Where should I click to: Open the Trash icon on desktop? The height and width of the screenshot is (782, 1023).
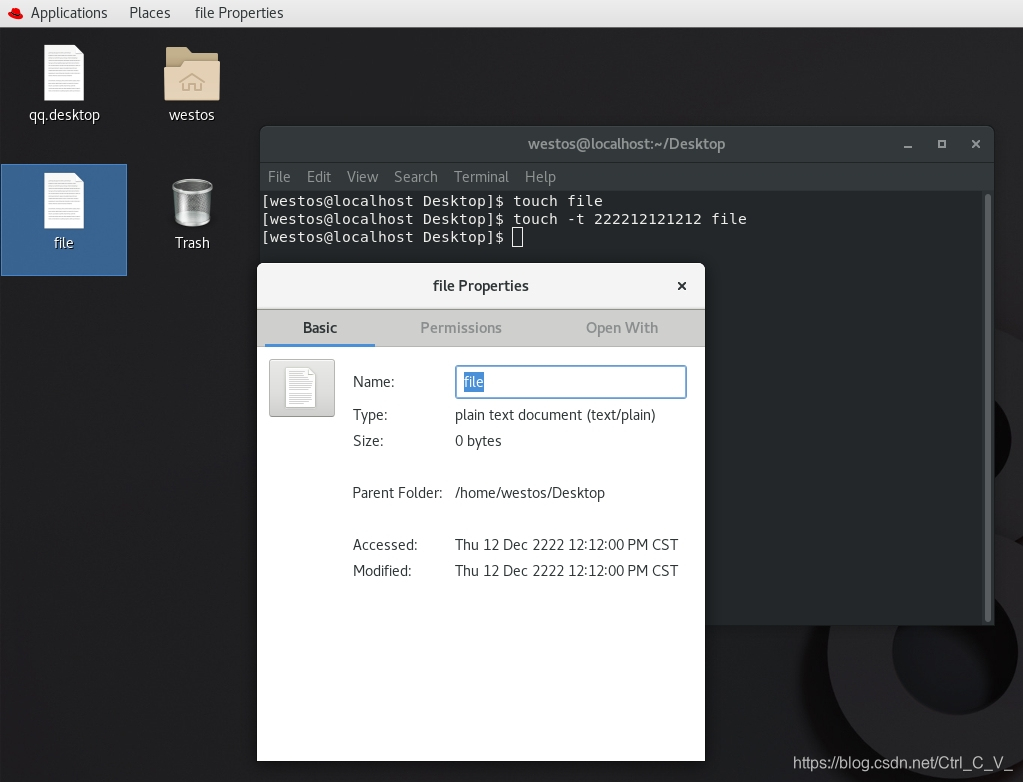pos(192,202)
